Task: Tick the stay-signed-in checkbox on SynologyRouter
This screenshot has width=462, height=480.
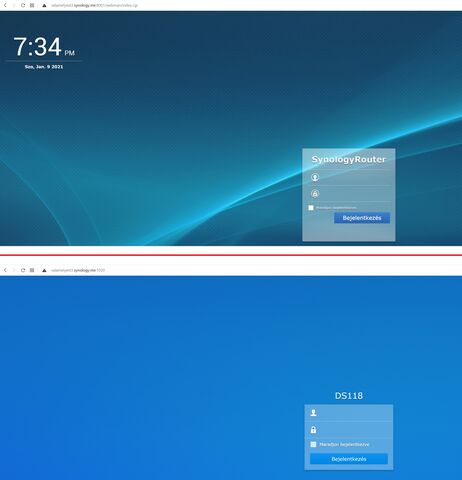Action: coord(311,208)
